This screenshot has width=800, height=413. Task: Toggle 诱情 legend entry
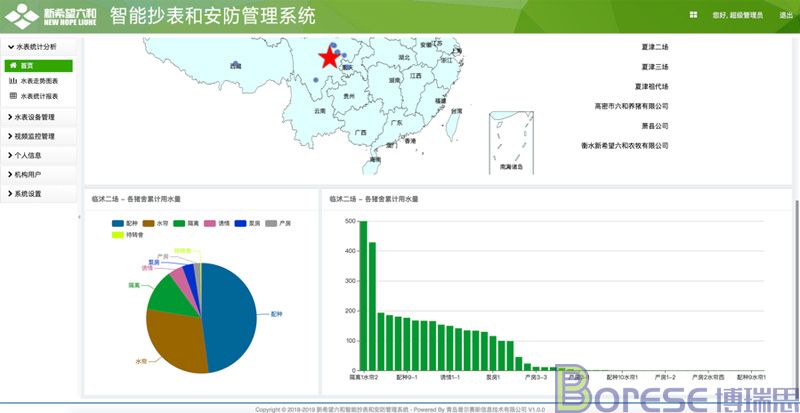pos(217,224)
